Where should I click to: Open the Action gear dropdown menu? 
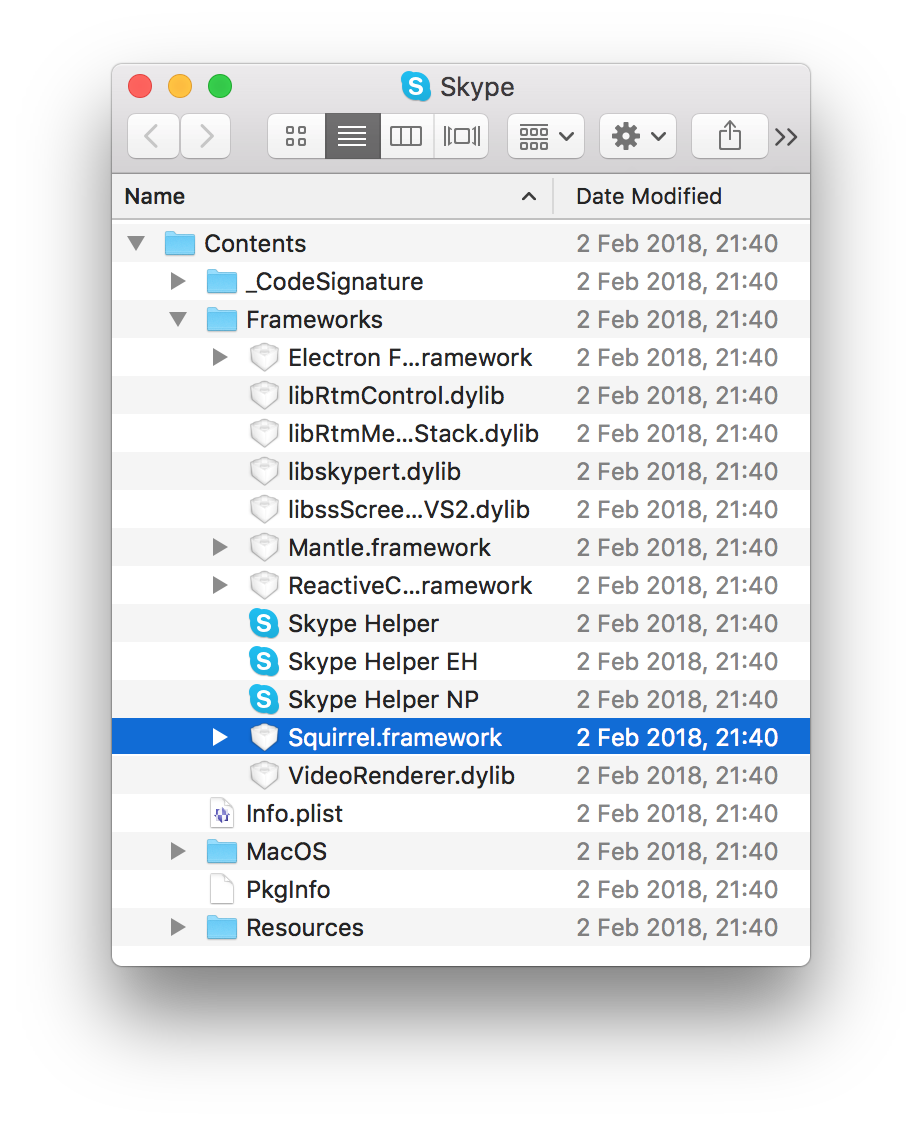tap(638, 136)
